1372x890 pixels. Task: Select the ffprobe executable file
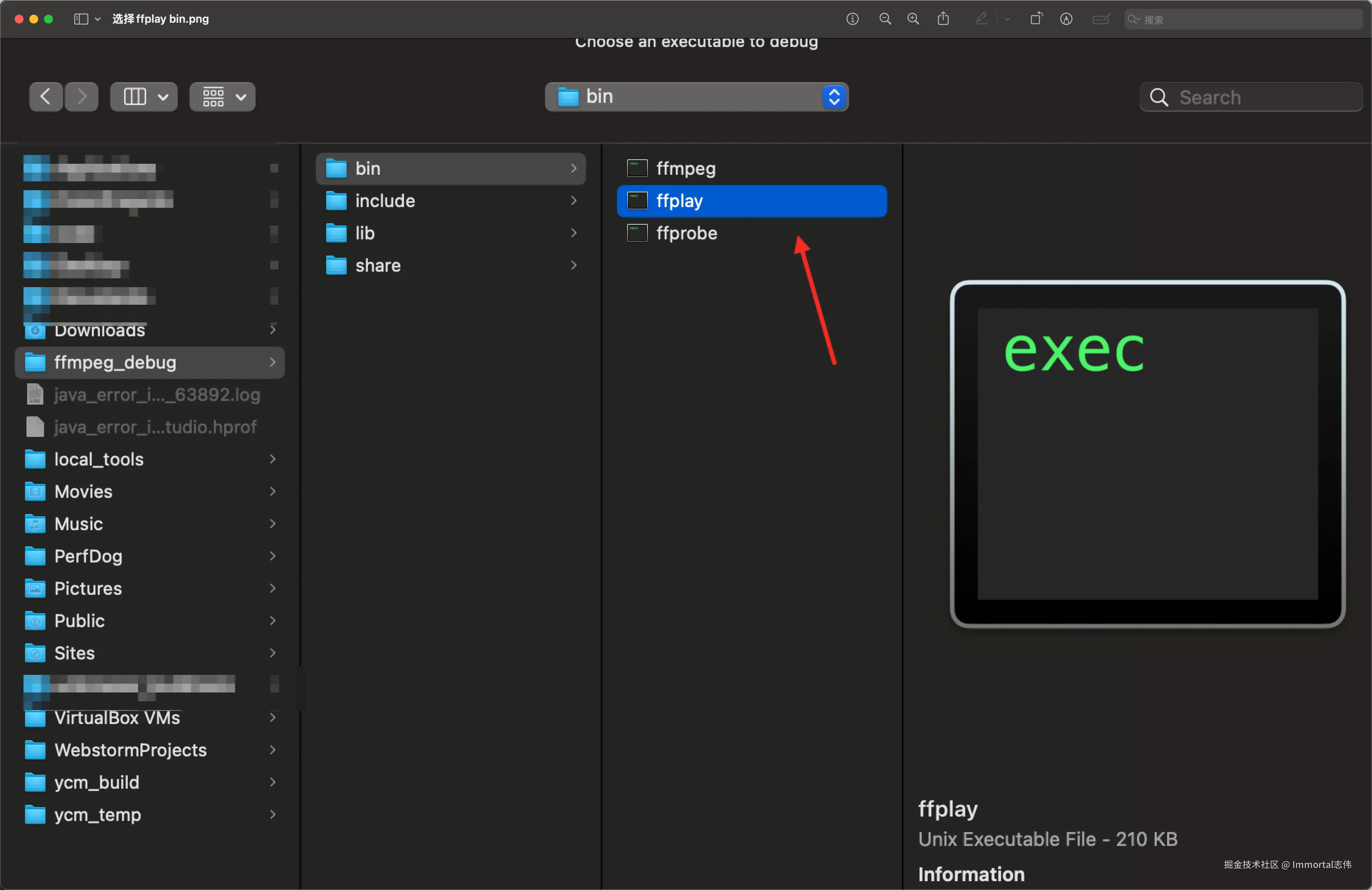(x=686, y=233)
